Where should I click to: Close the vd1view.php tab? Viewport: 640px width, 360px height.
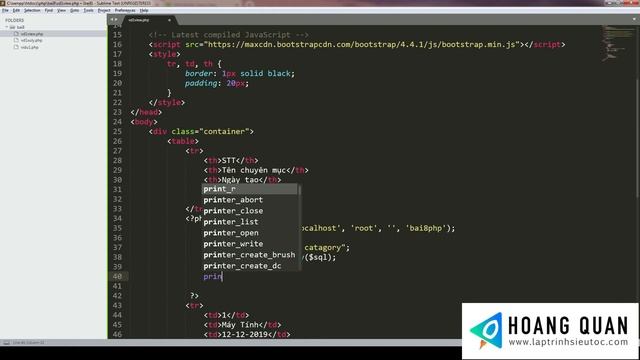pyautogui.click(x=169, y=20)
